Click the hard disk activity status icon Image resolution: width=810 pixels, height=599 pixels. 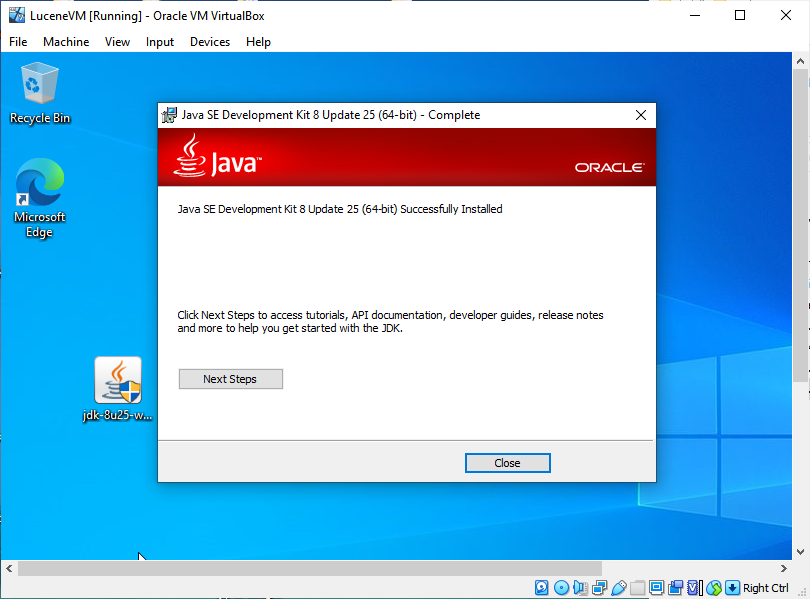click(x=541, y=588)
